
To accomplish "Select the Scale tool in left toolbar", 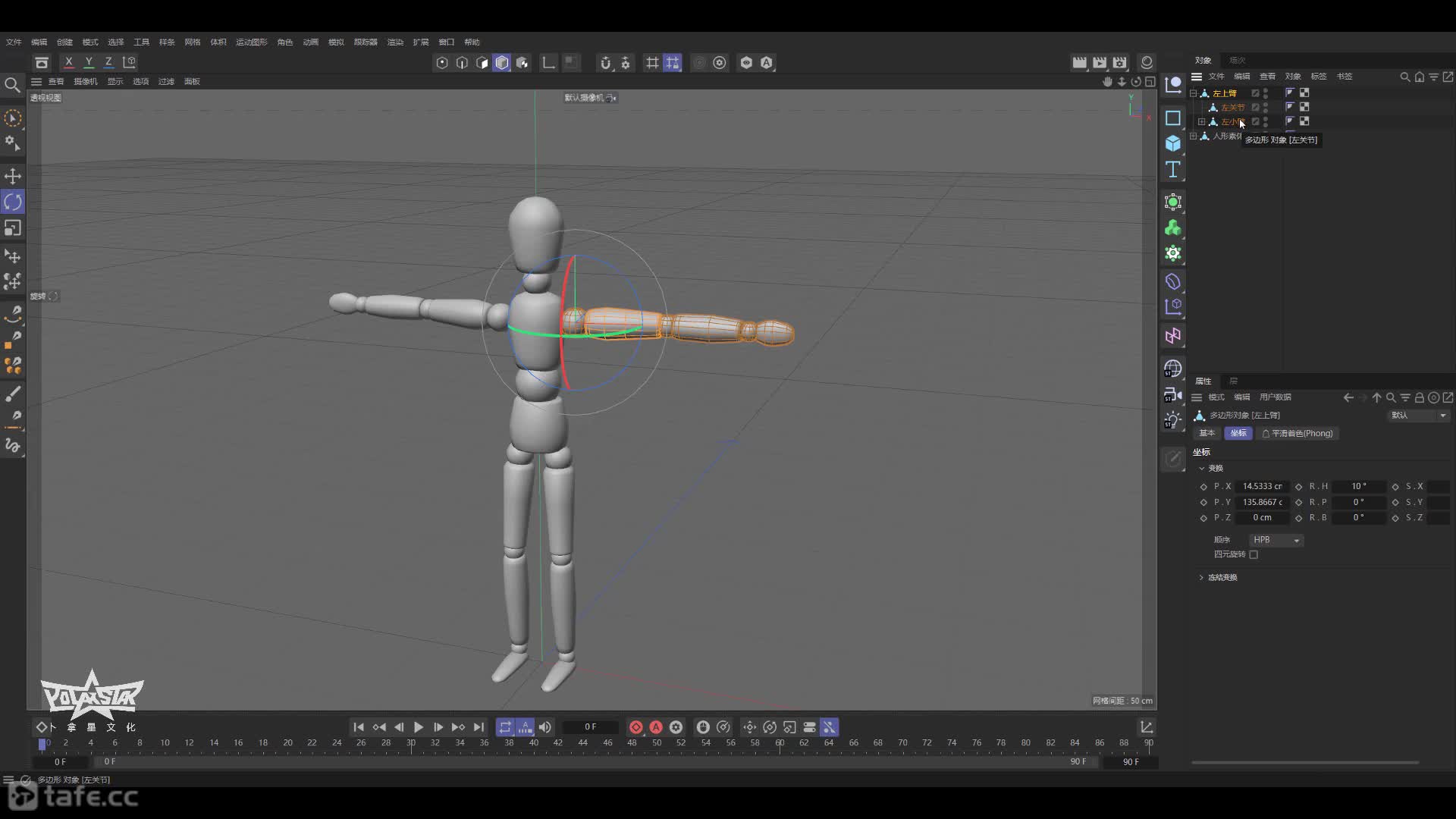I will point(13,227).
